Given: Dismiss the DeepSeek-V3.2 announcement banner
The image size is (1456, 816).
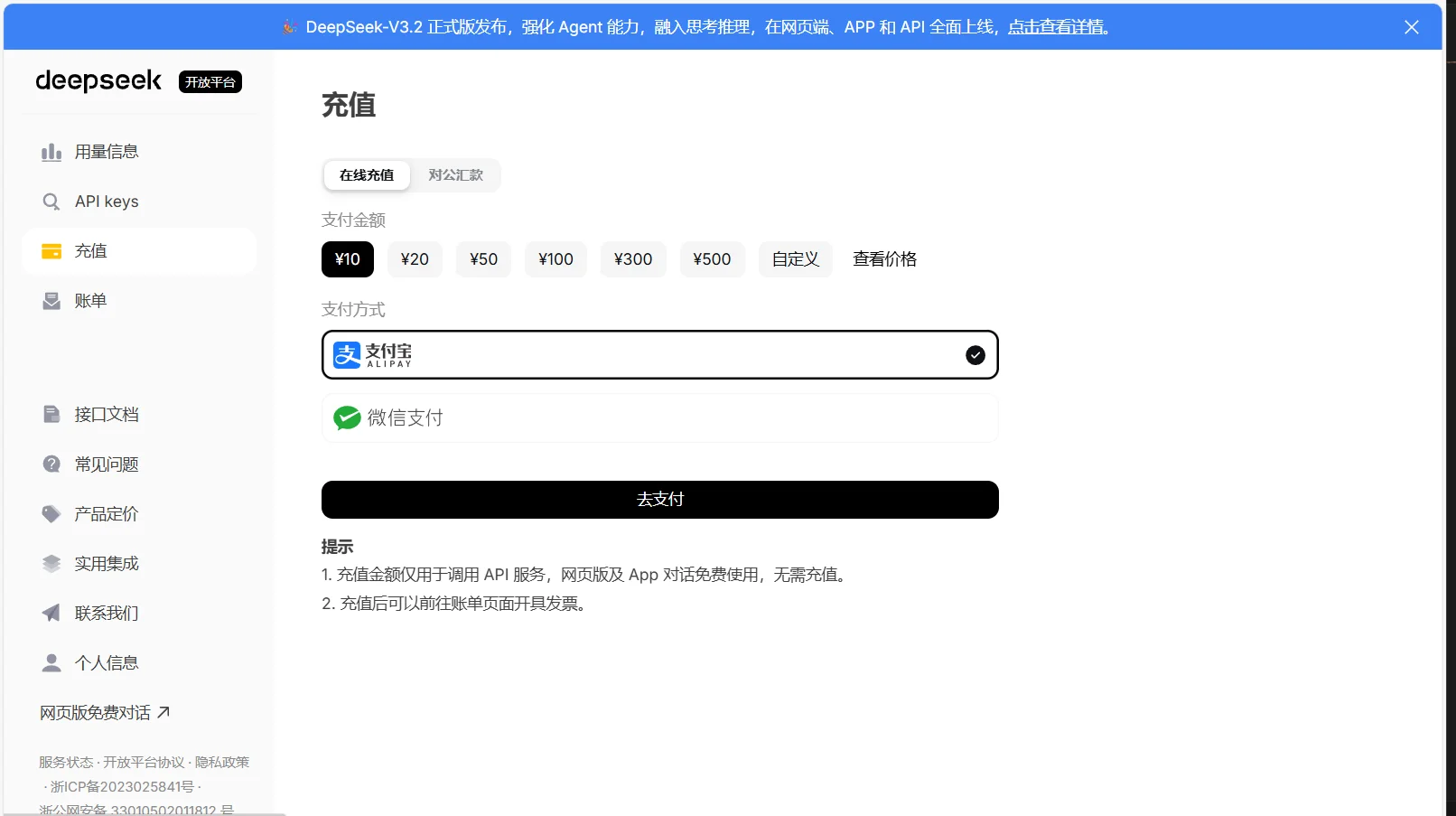Looking at the screenshot, I should (x=1411, y=26).
